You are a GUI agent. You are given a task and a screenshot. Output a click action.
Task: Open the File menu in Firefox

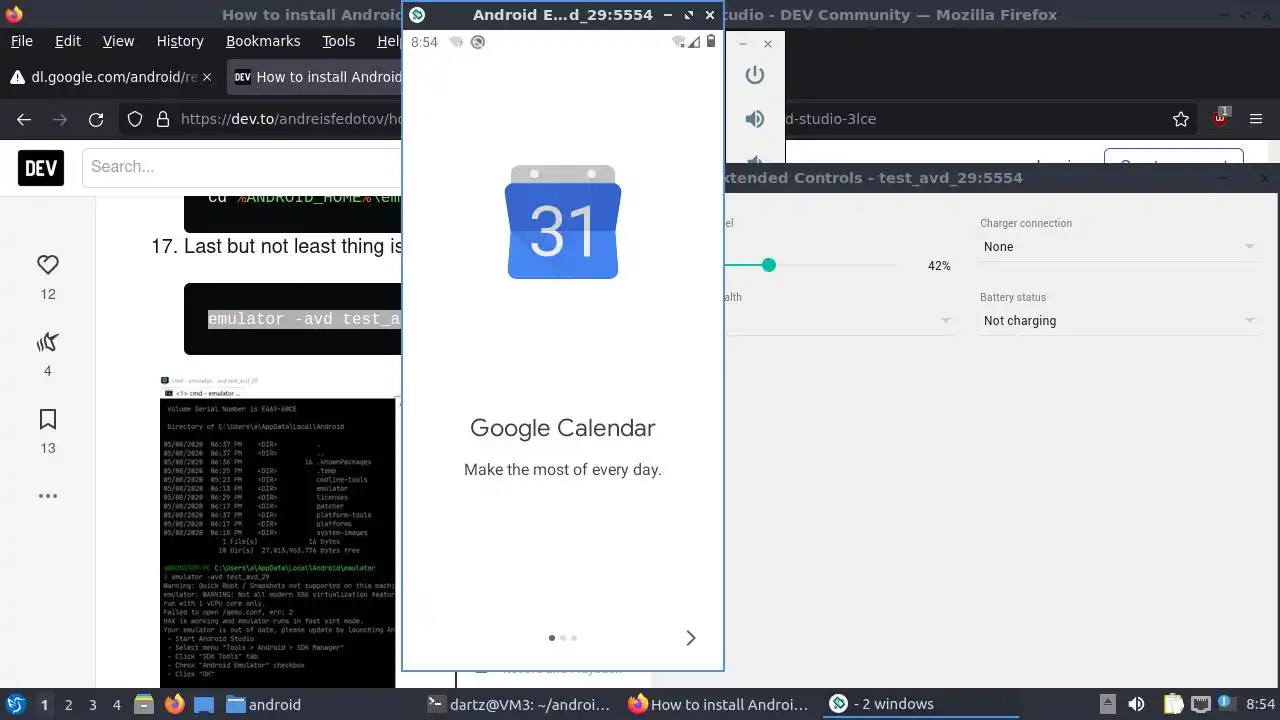pos(21,41)
